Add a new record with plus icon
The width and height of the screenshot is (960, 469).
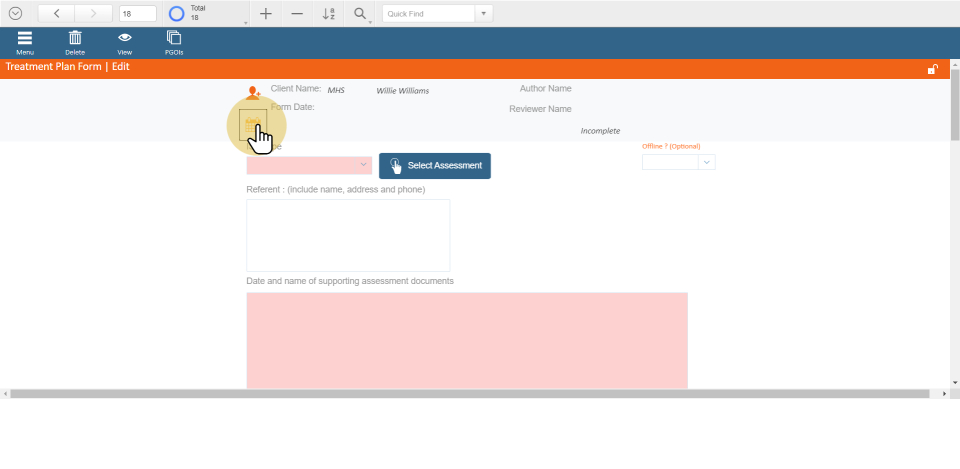click(x=265, y=14)
